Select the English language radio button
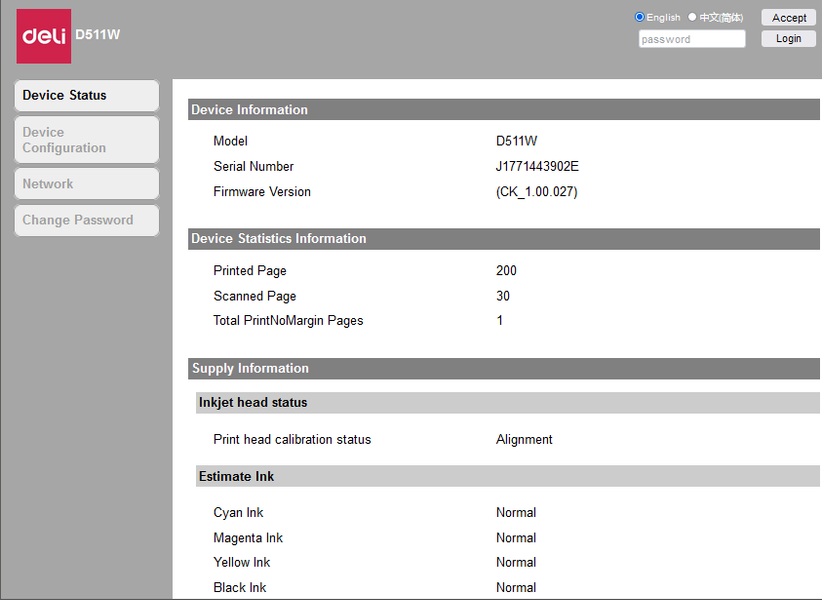This screenshot has width=822, height=600. point(640,17)
